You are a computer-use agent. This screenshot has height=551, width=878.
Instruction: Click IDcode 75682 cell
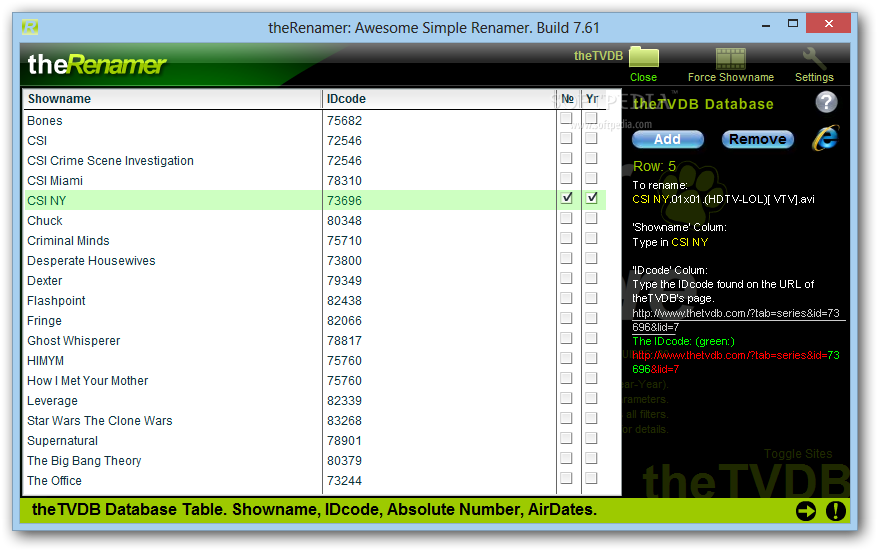344,120
